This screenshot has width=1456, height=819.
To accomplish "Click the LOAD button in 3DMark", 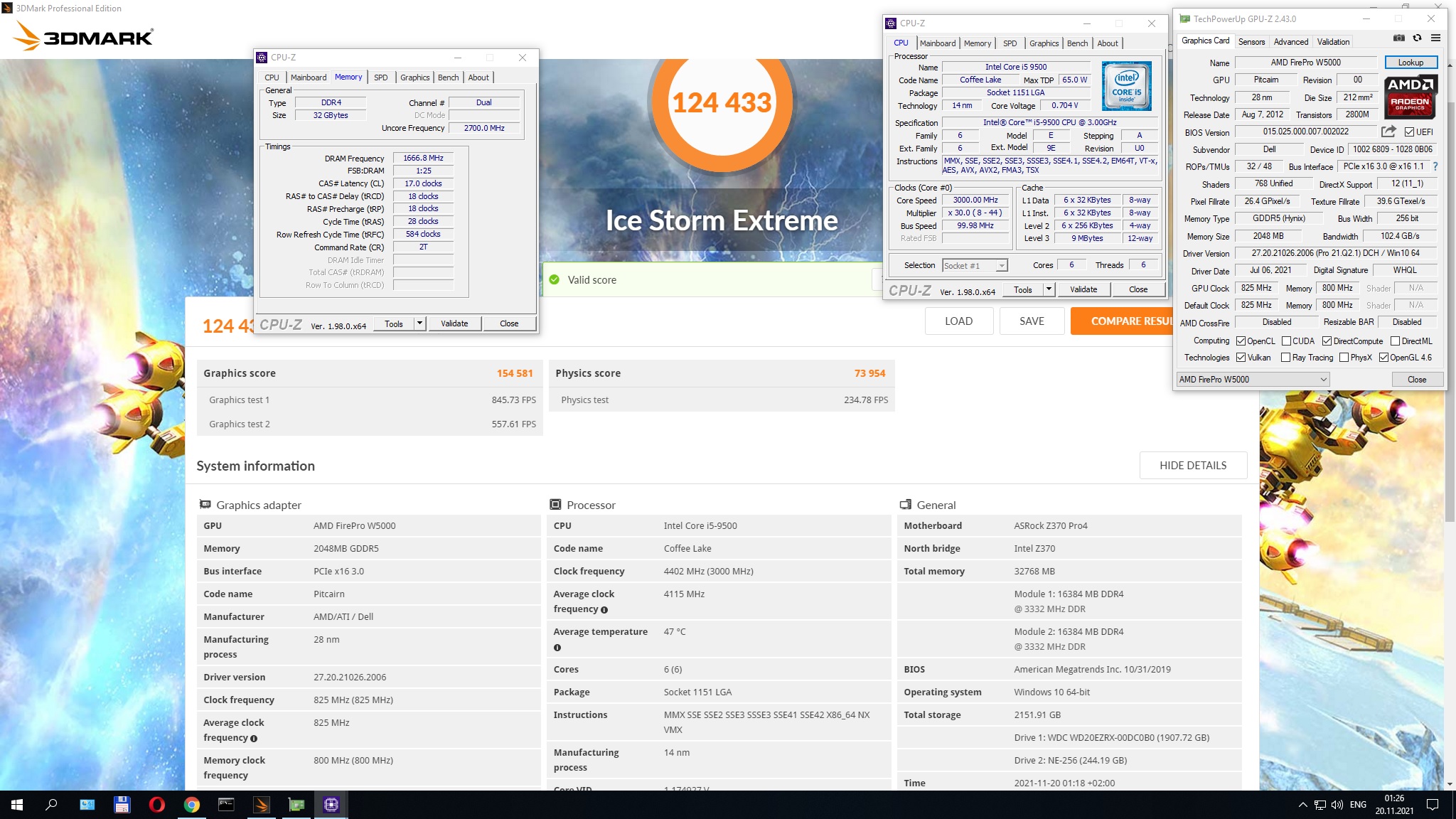I will 958,321.
